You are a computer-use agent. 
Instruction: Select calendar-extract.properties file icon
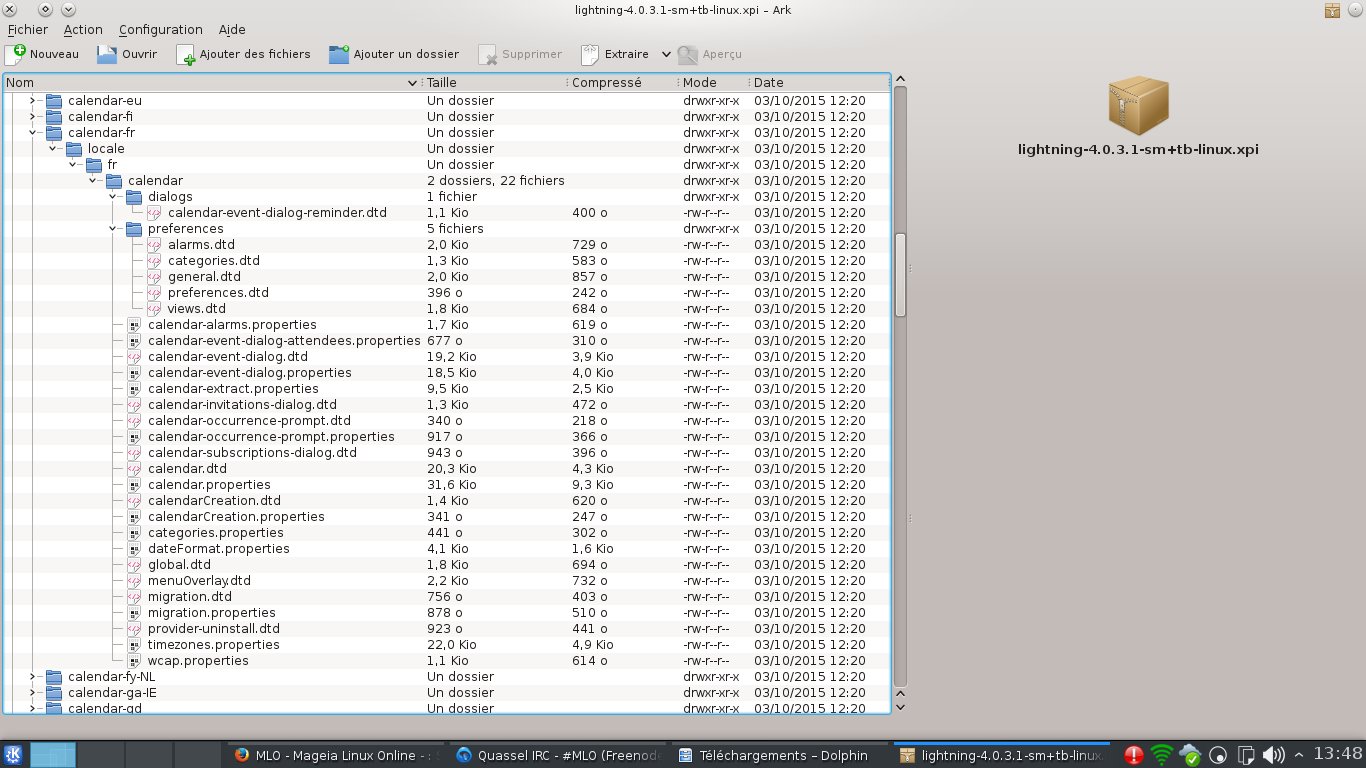[x=134, y=389]
